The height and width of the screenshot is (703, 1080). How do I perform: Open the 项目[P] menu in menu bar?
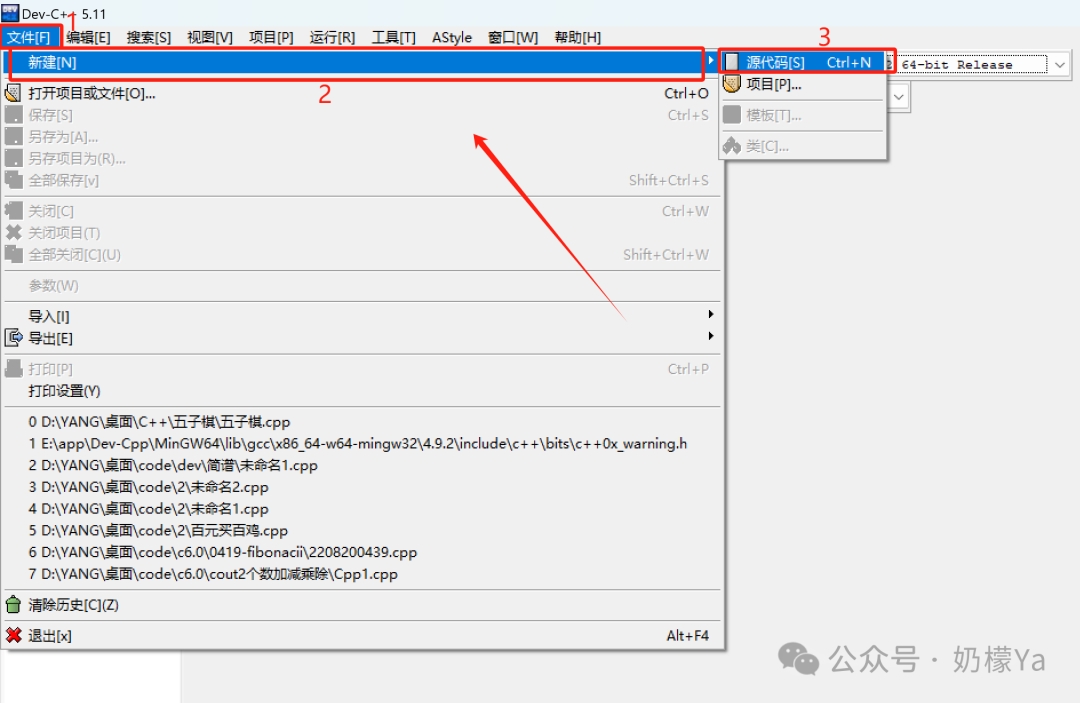coord(271,37)
